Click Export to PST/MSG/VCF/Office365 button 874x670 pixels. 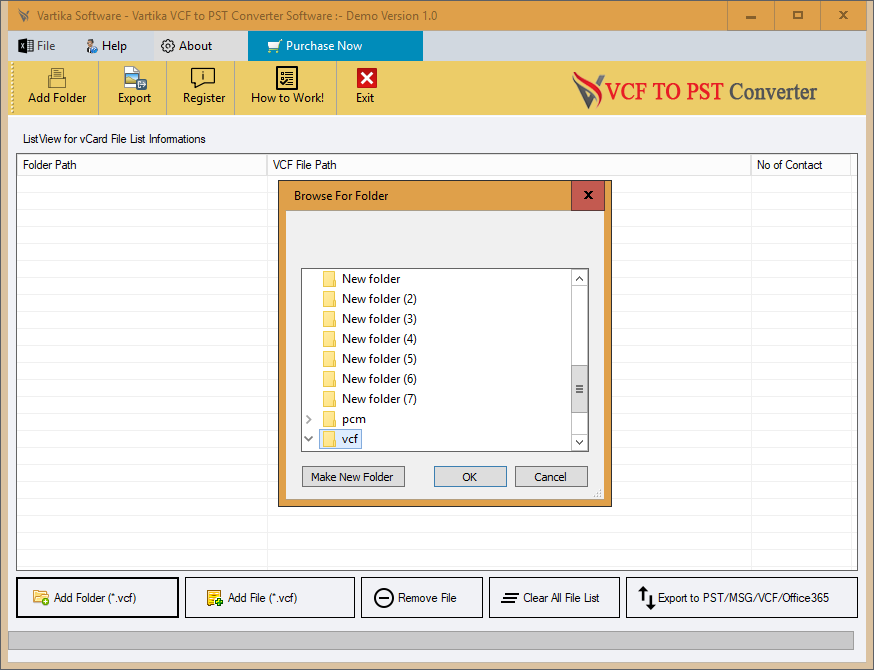741,598
